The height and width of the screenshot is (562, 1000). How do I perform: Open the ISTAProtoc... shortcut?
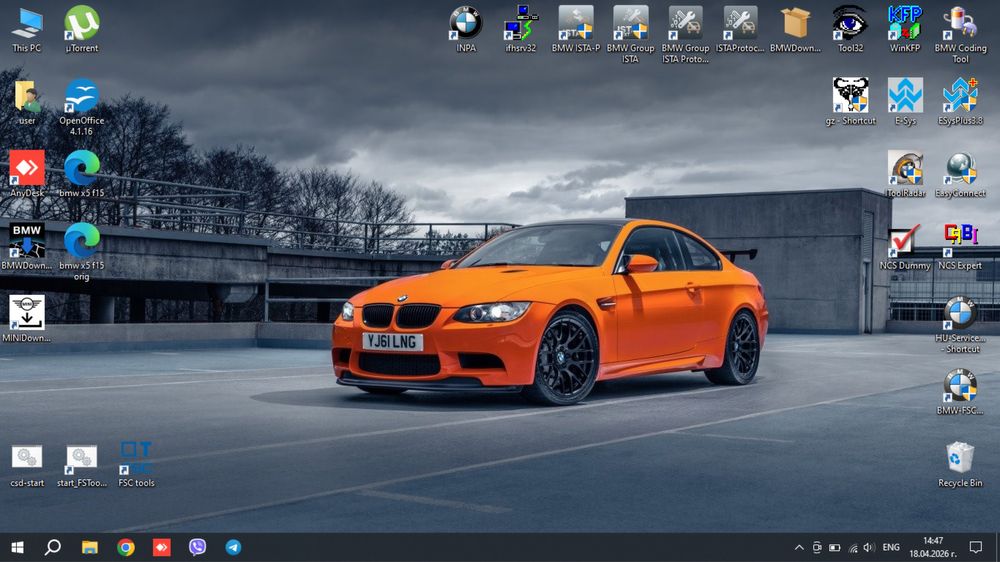(x=740, y=29)
